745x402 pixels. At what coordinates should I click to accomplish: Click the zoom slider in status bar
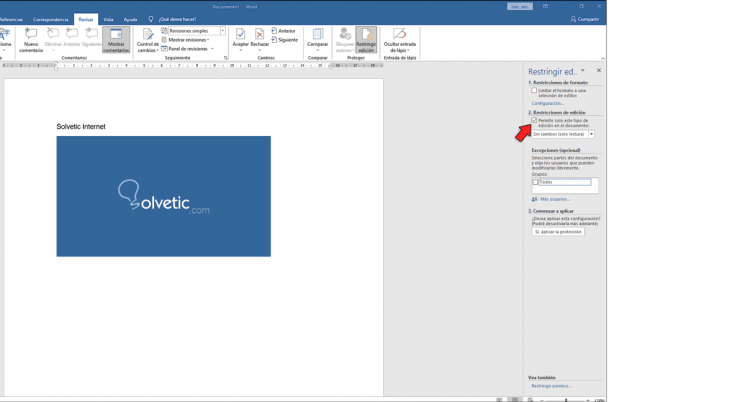565,400
